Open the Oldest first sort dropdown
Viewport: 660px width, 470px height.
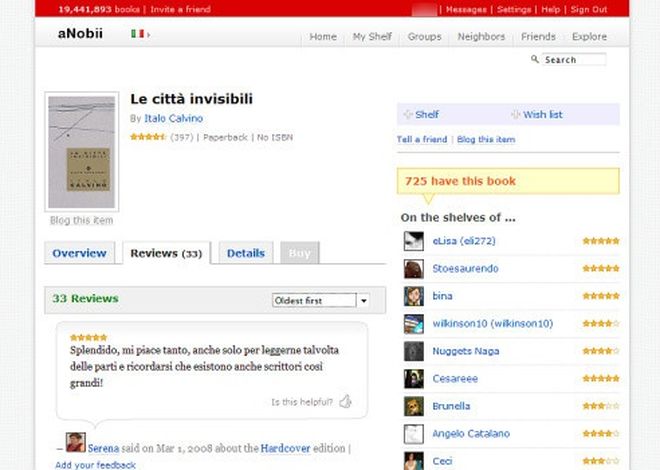[321, 300]
